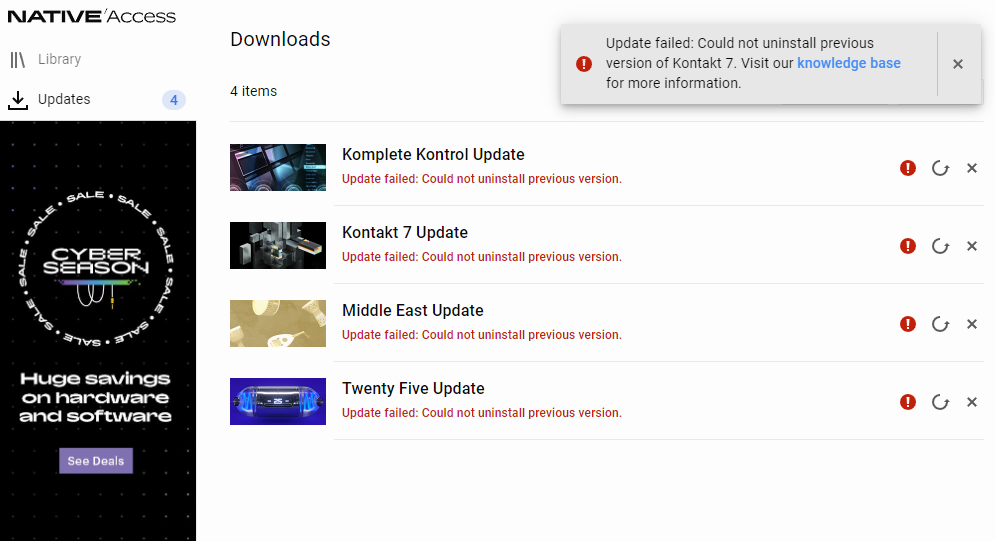995x541 pixels.
Task: Click the Updates download arrow icon
Action: [18, 100]
